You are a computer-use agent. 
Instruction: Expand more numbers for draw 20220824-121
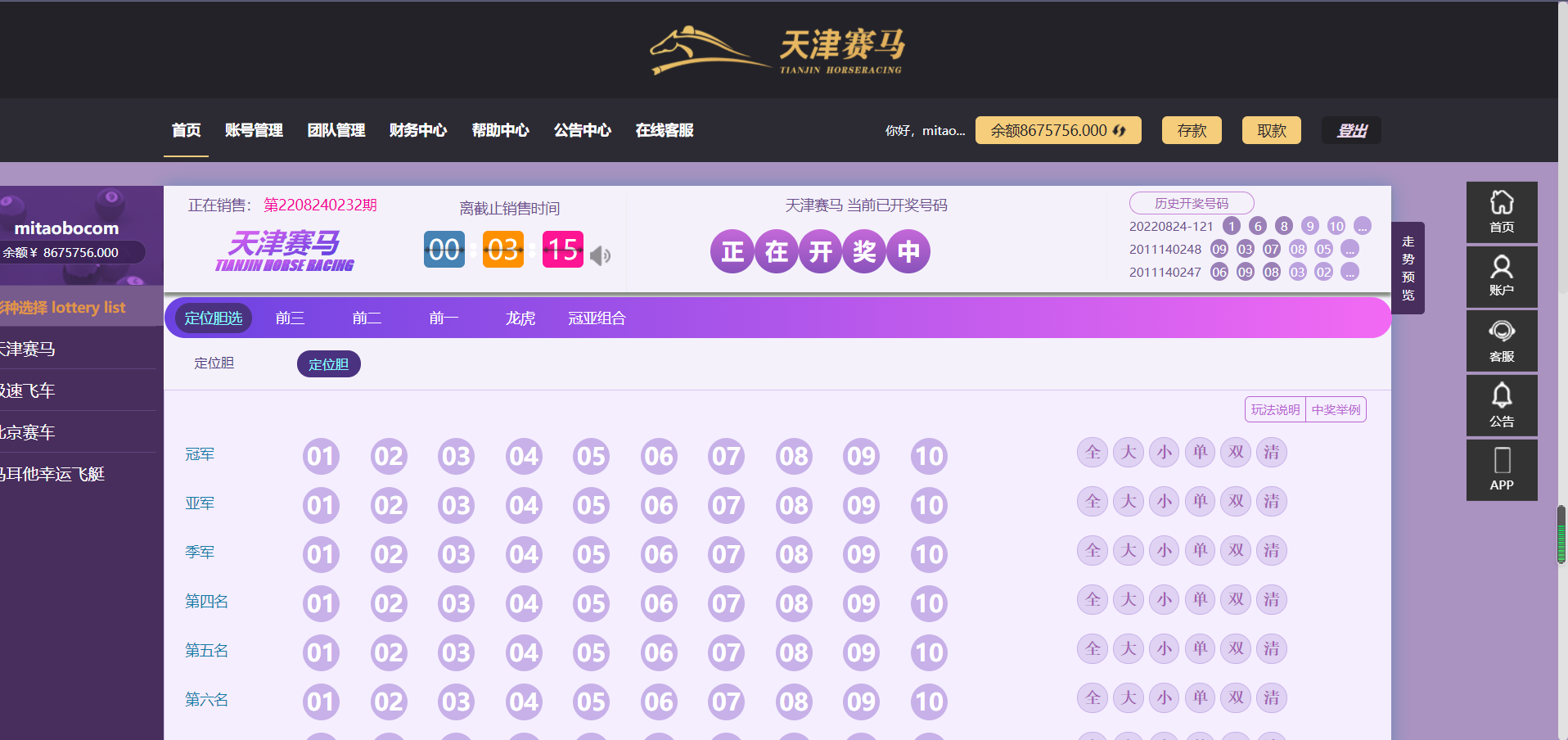coord(1362,226)
